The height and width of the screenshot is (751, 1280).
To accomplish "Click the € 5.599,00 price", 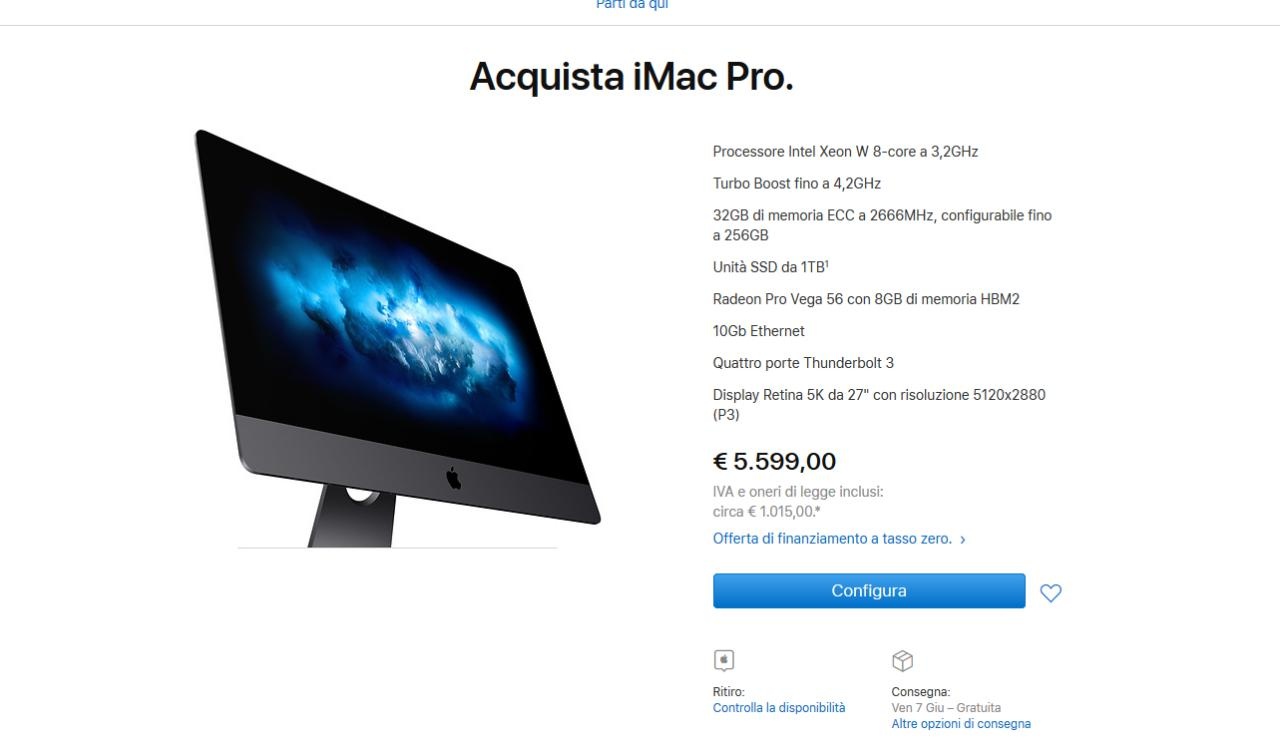I will pos(774,461).
